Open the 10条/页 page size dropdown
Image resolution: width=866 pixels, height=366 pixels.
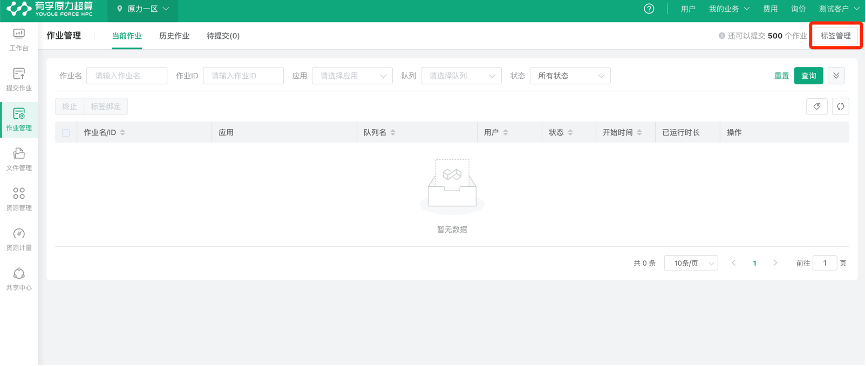(x=691, y=263)
